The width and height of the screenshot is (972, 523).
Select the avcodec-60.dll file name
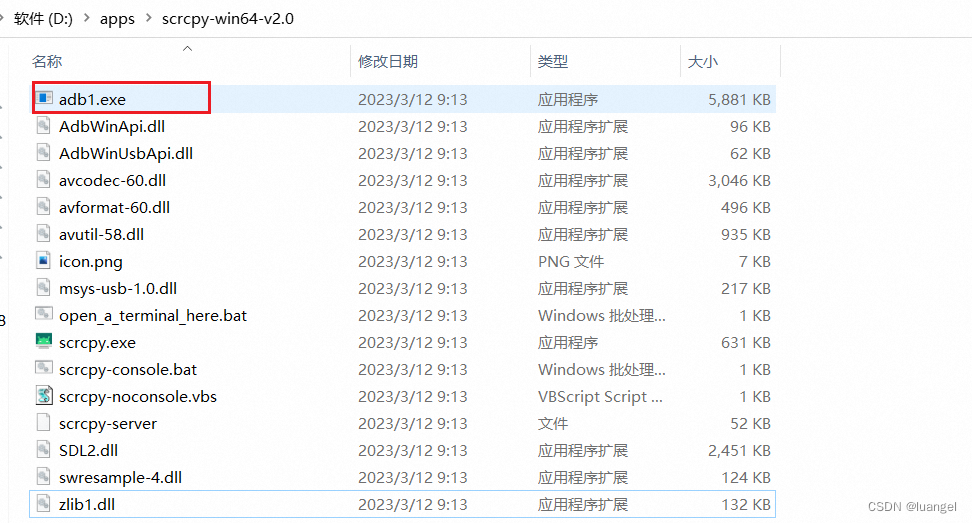pyautogui.click(x=112, y=180)
